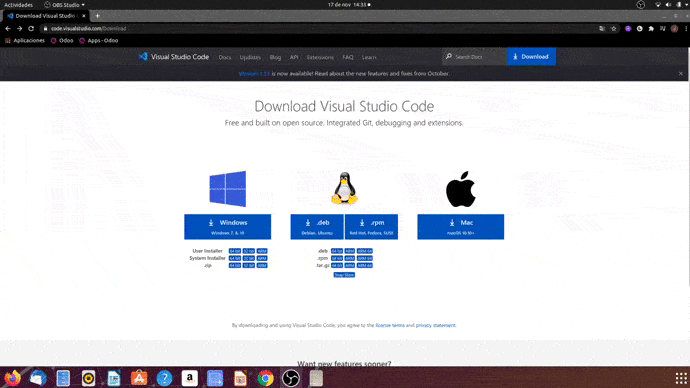Viewport: 690px width, 388px height.
Task: Click the System Installer 32 bit link
Action: [x=249, y=258]
